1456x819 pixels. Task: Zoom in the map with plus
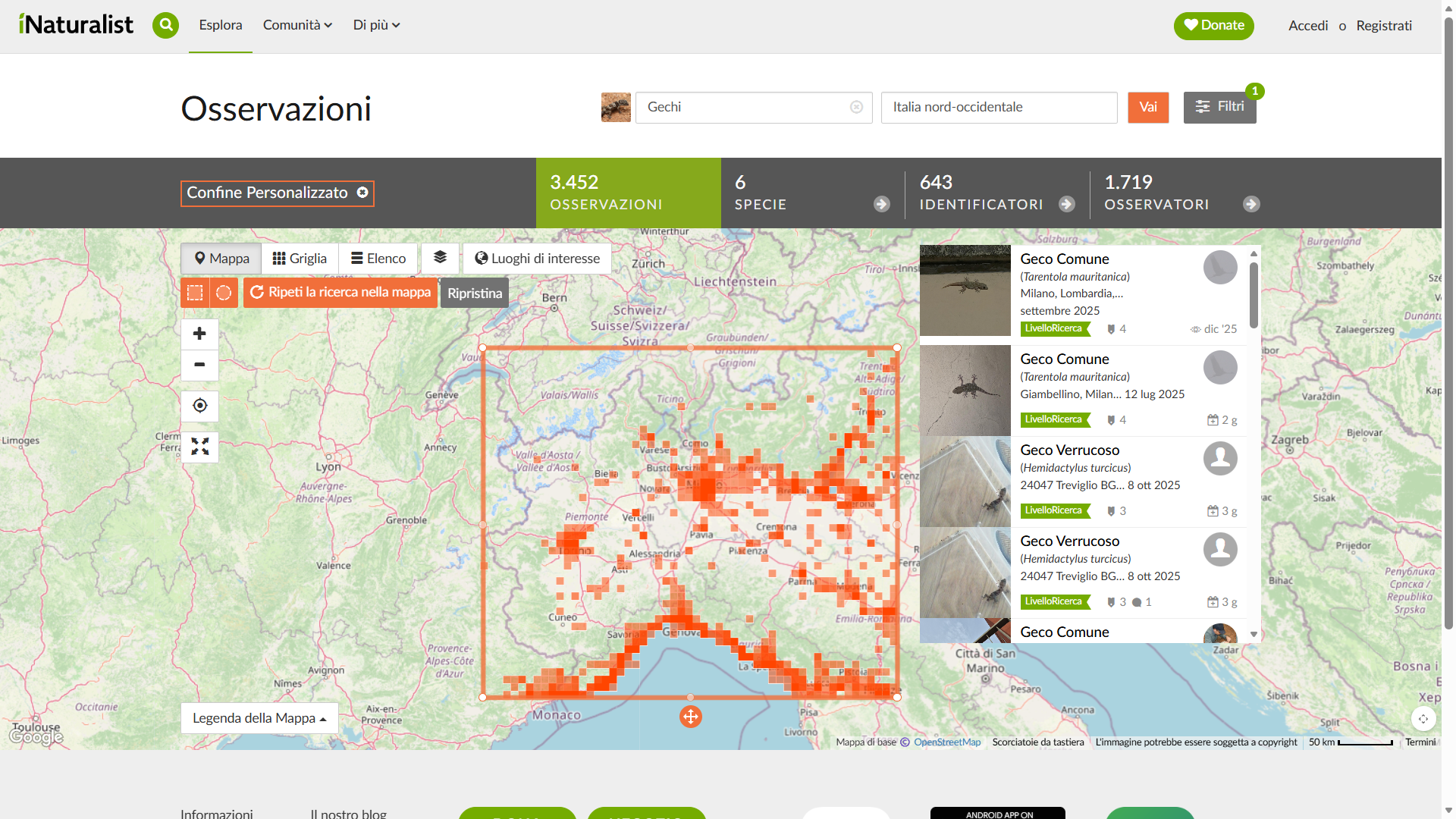[x=199, y=334]
